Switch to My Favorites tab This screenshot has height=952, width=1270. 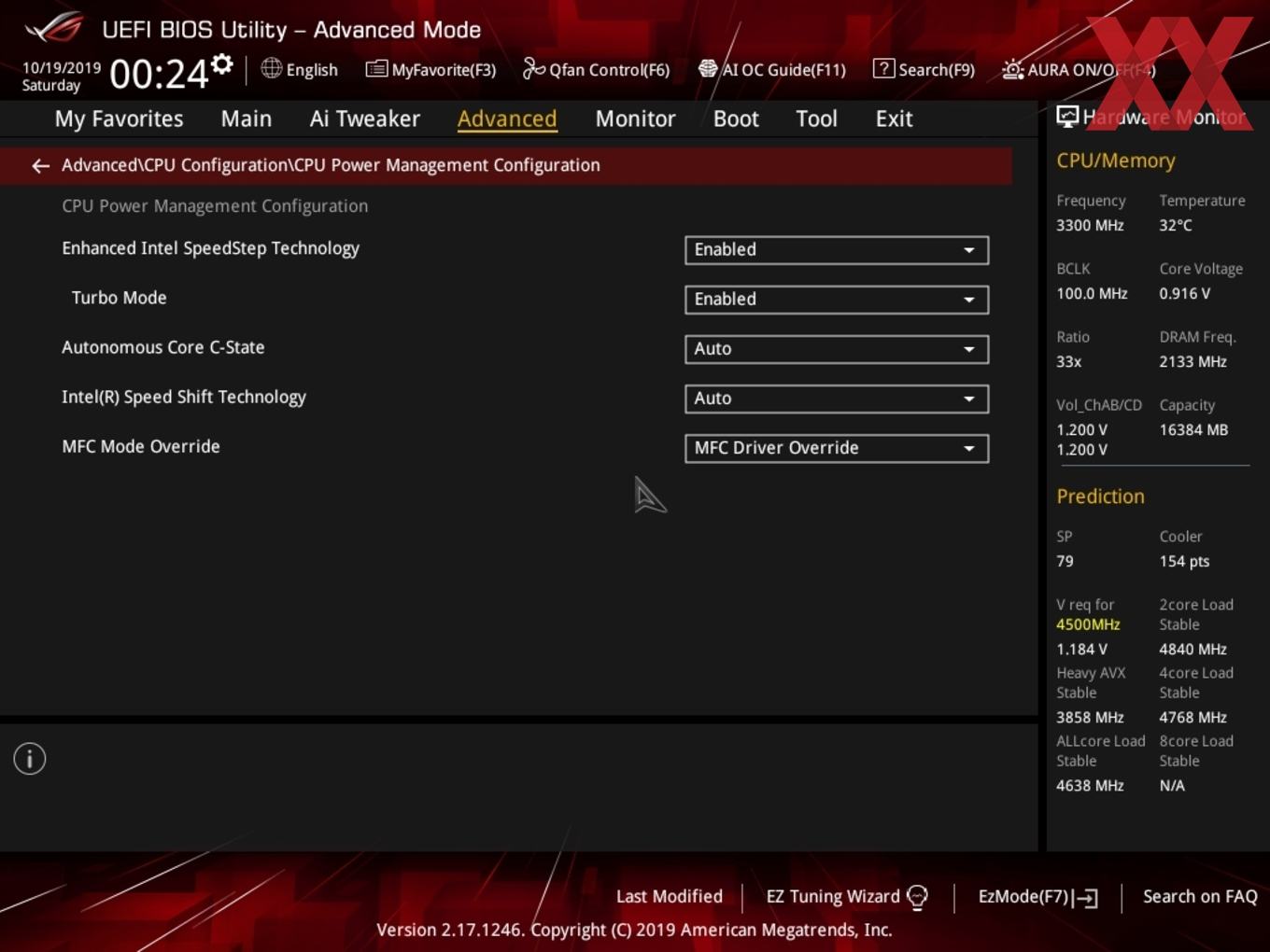pyautogui.click(x=119, y=119)
